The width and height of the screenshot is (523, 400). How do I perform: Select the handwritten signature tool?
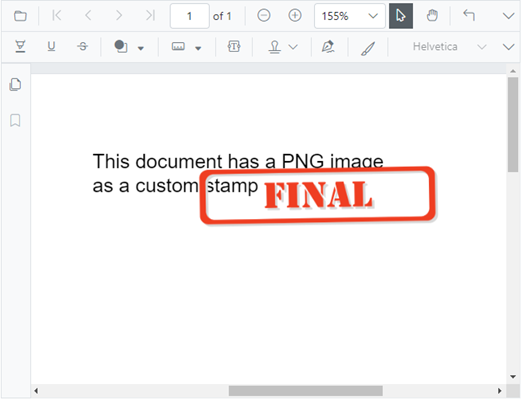pos(328,47)
